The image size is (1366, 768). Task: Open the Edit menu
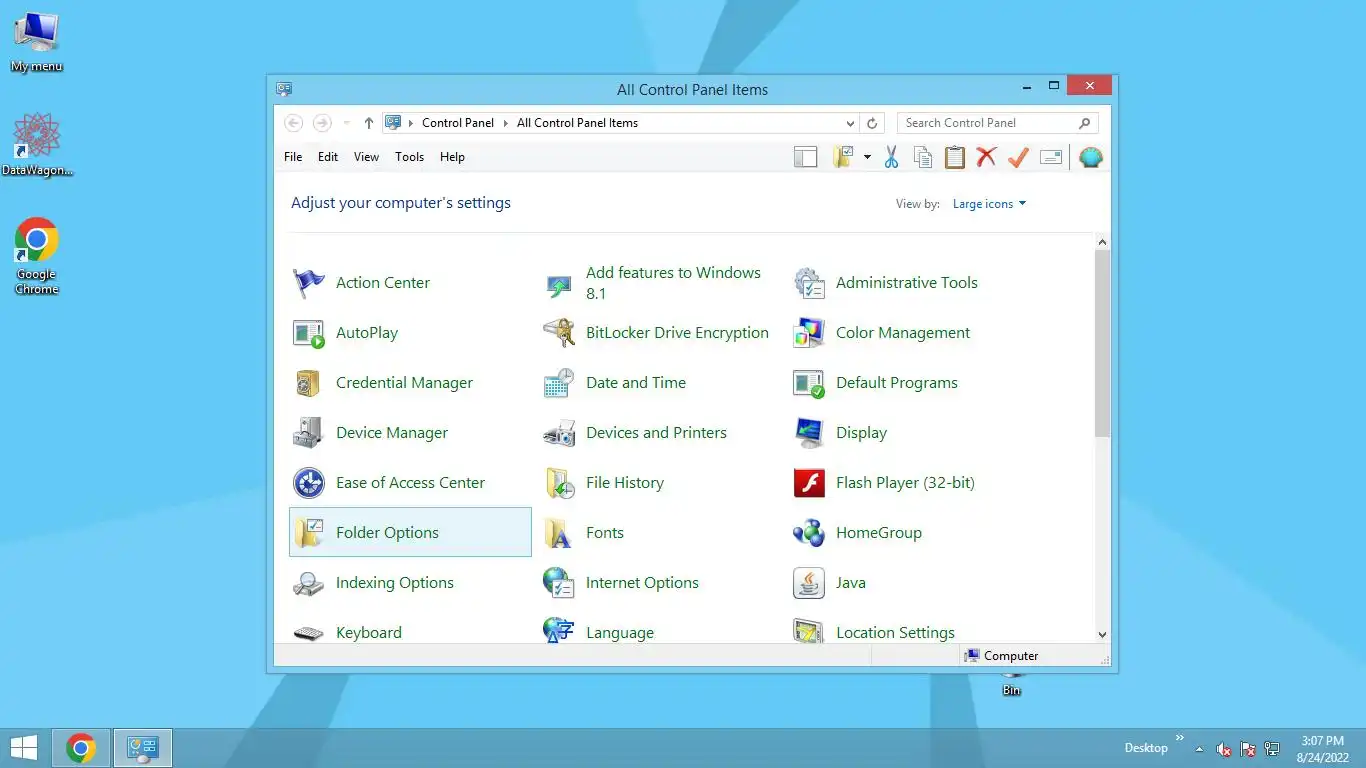328,157
